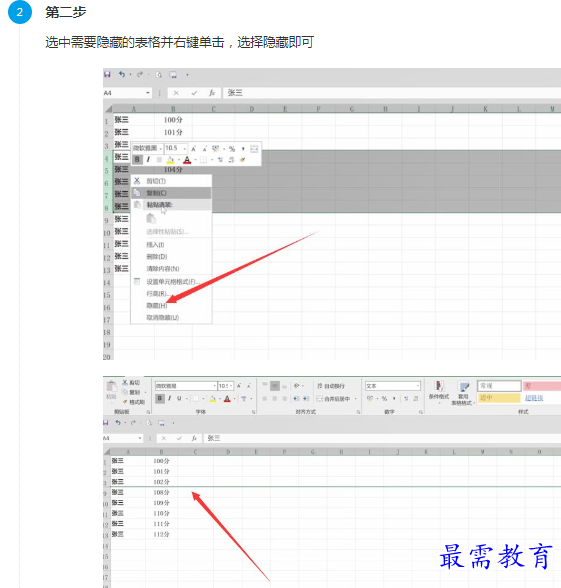
Task: Click save icon in lower quick access toolbar
Action: click(106, 423)
